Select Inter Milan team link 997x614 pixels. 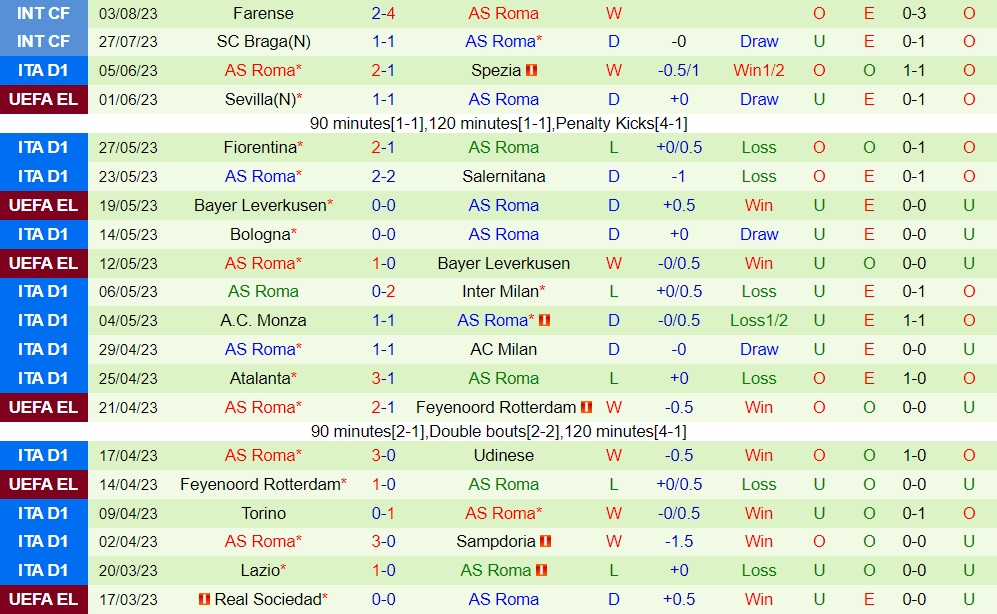[x=504, y=292]
